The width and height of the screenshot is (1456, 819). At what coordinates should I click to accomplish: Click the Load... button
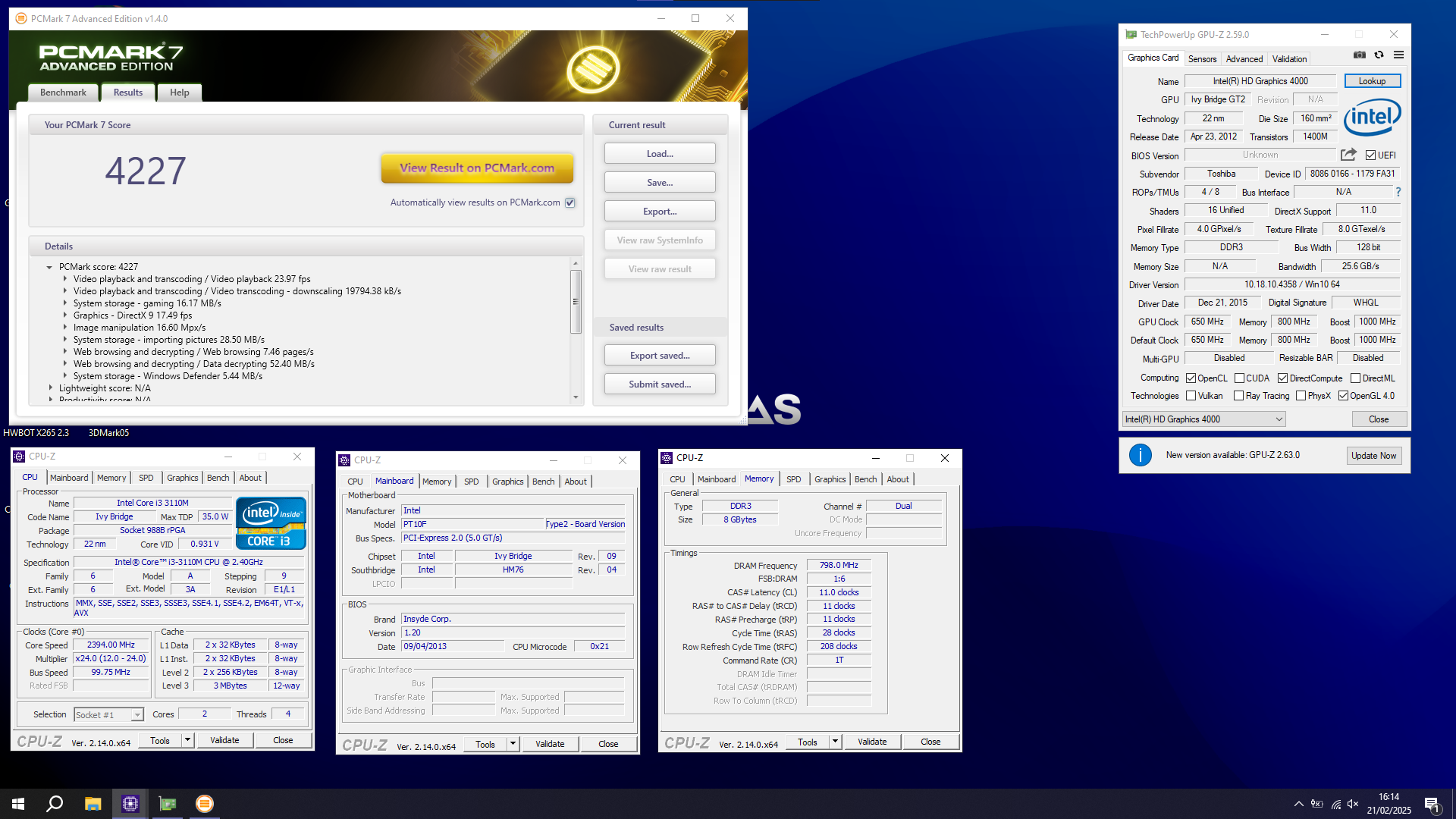point(660,154)
